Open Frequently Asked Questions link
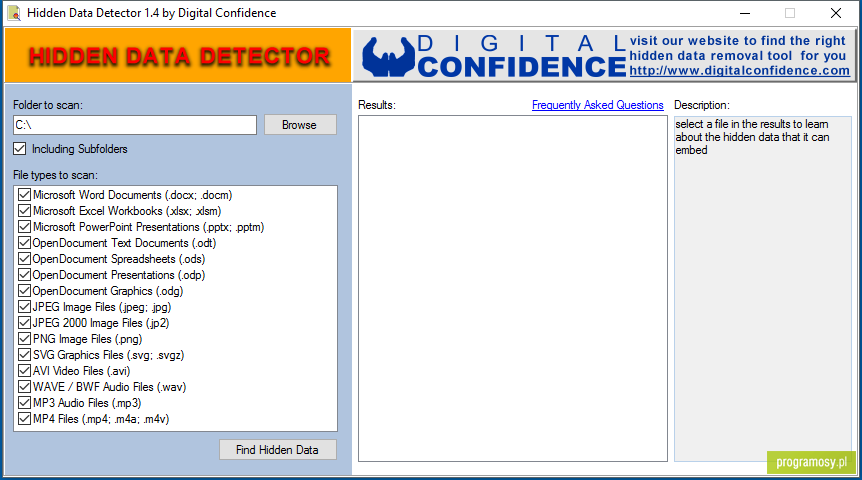The image size is (862, 480). coord(598,105)
